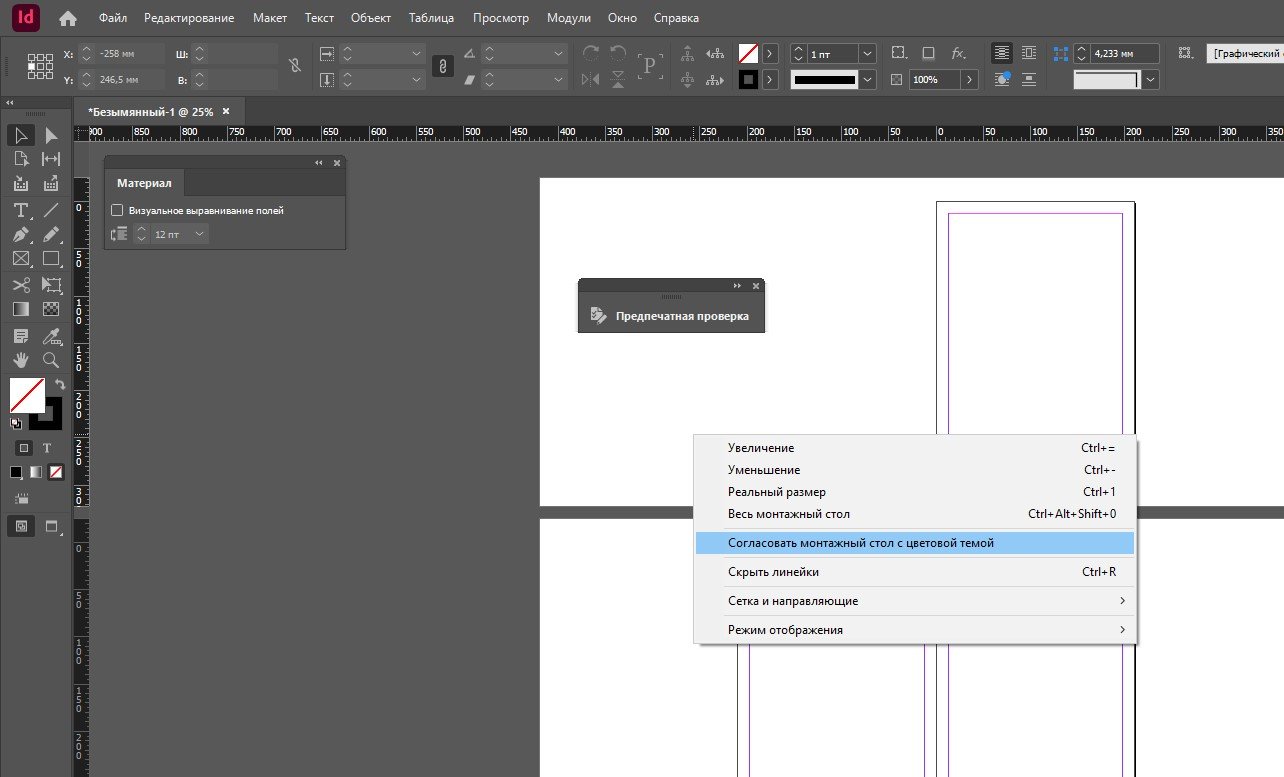The width and height of the screenshot is (1284, 777).
Task: Activate the Hand tool
Action: 20,360
